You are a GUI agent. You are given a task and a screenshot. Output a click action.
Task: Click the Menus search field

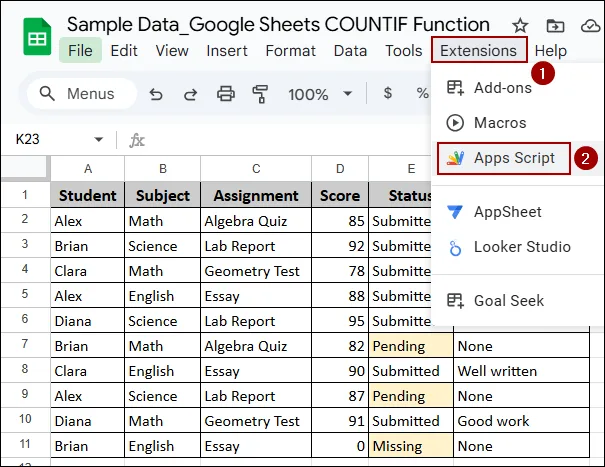click(82, 94)
